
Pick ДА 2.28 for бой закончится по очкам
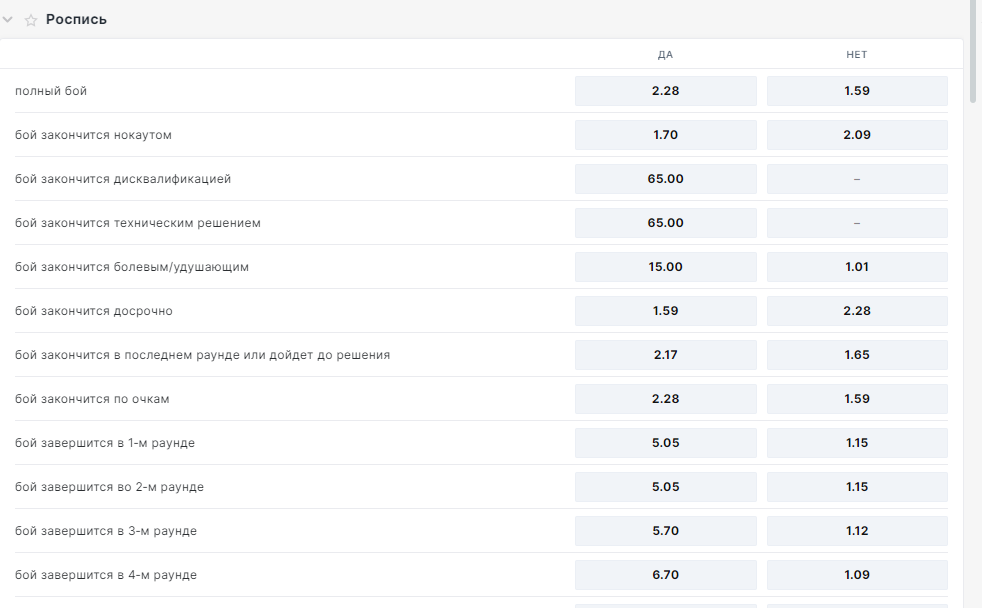(665, 399)
